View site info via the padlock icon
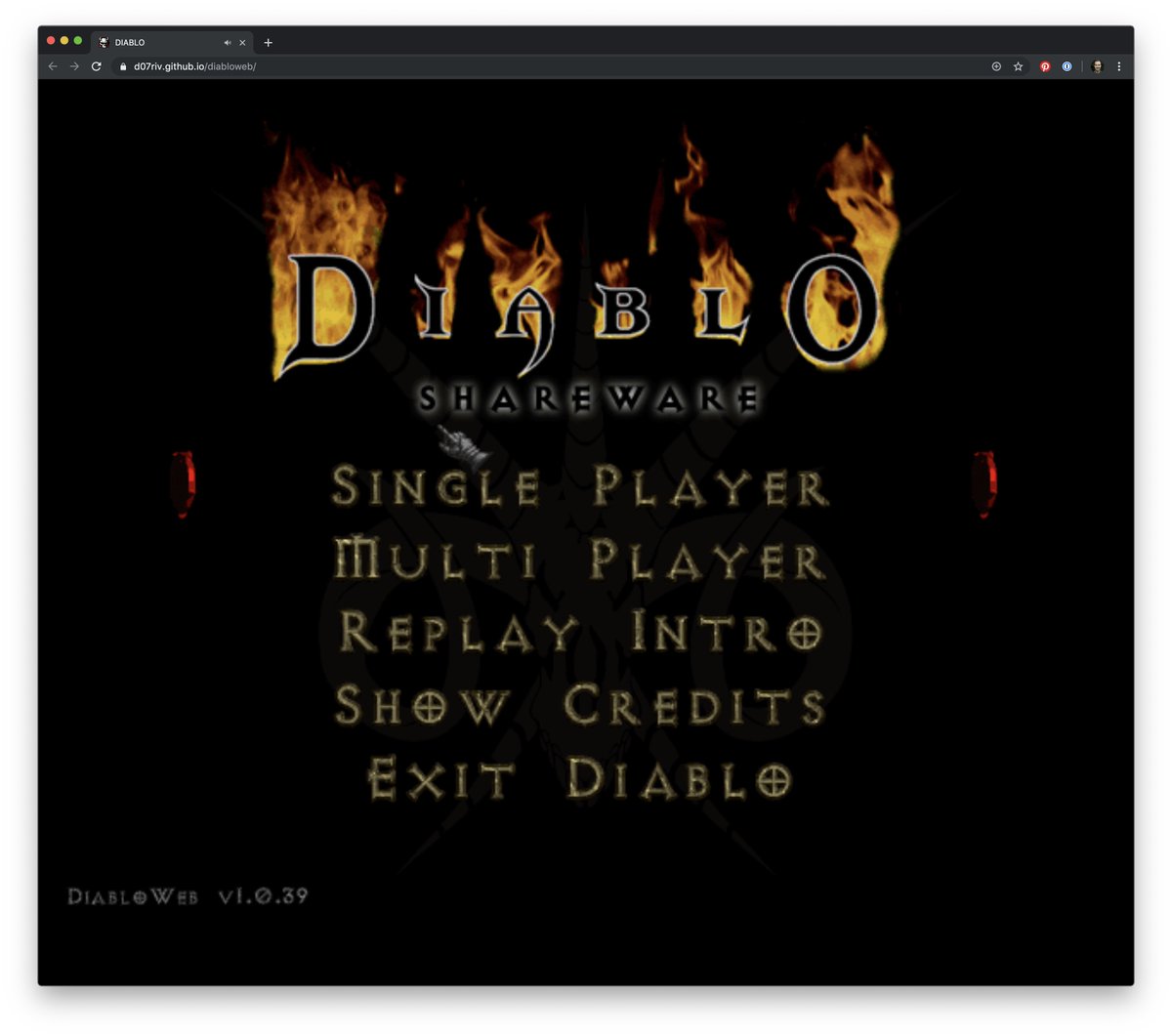This screenshot has height=1036, width=1172. (123, 66)
